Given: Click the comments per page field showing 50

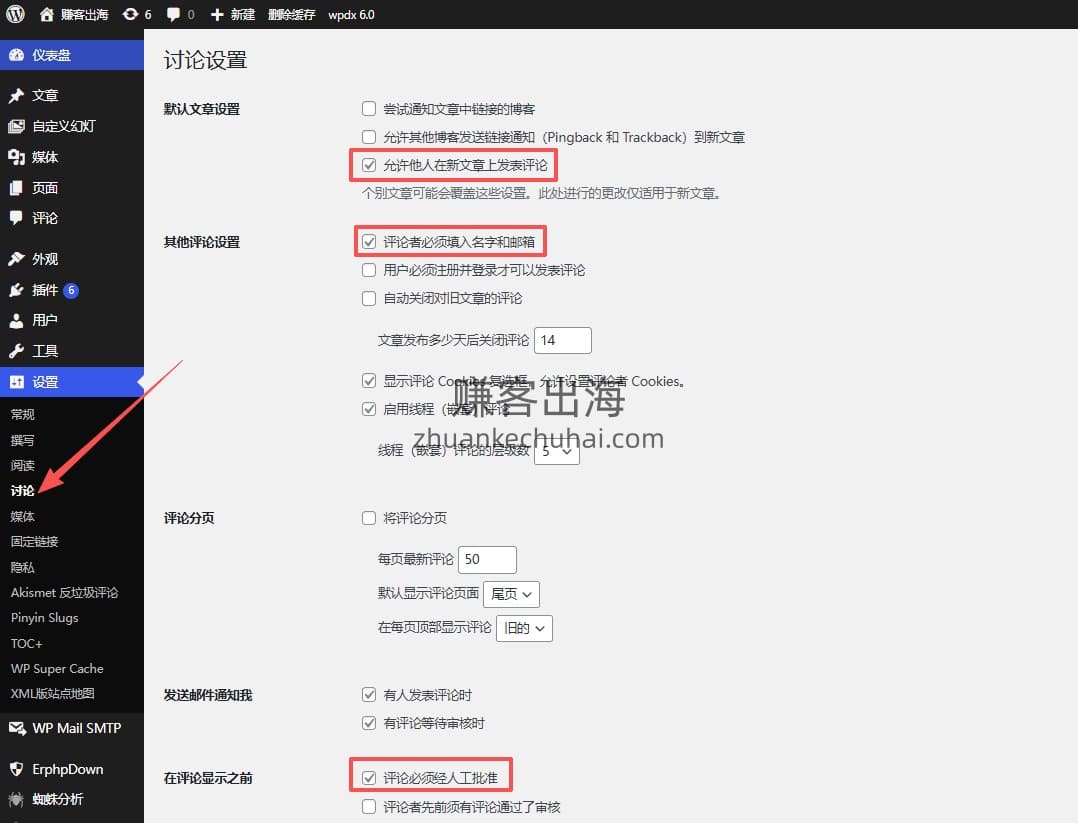Looking at the screenshot, I should 487,560.
